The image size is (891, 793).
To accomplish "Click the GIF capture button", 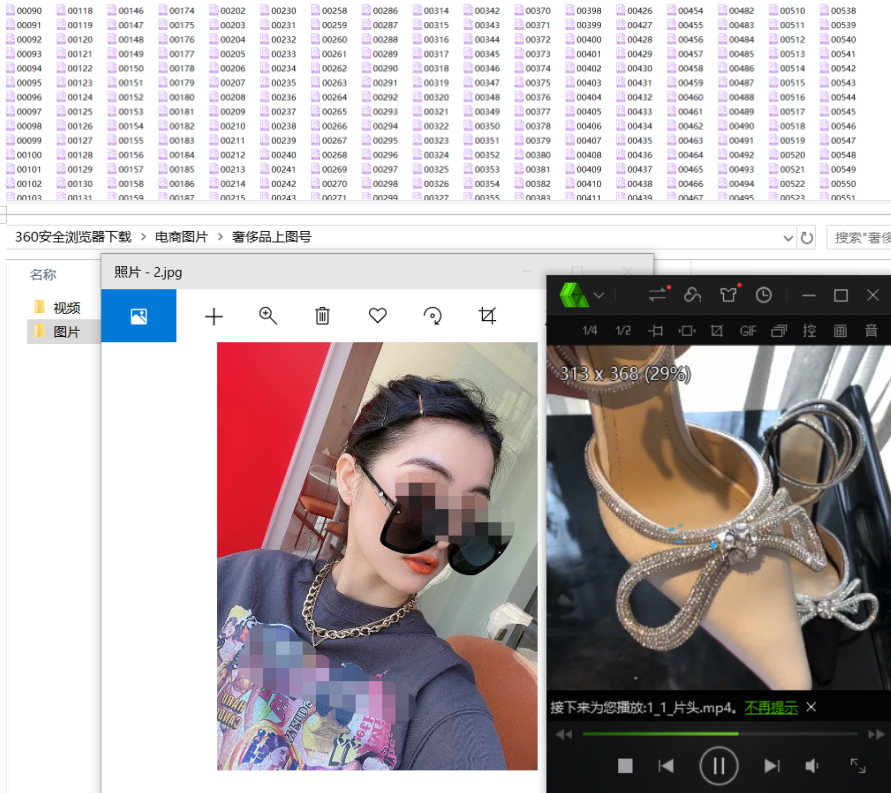I will [x=747, y=330].
